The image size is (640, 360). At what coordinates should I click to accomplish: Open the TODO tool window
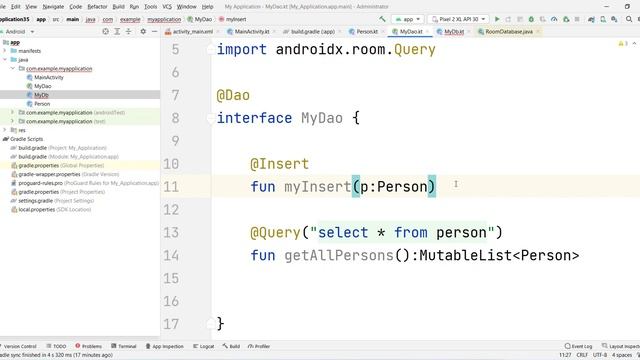pos(56,346)
